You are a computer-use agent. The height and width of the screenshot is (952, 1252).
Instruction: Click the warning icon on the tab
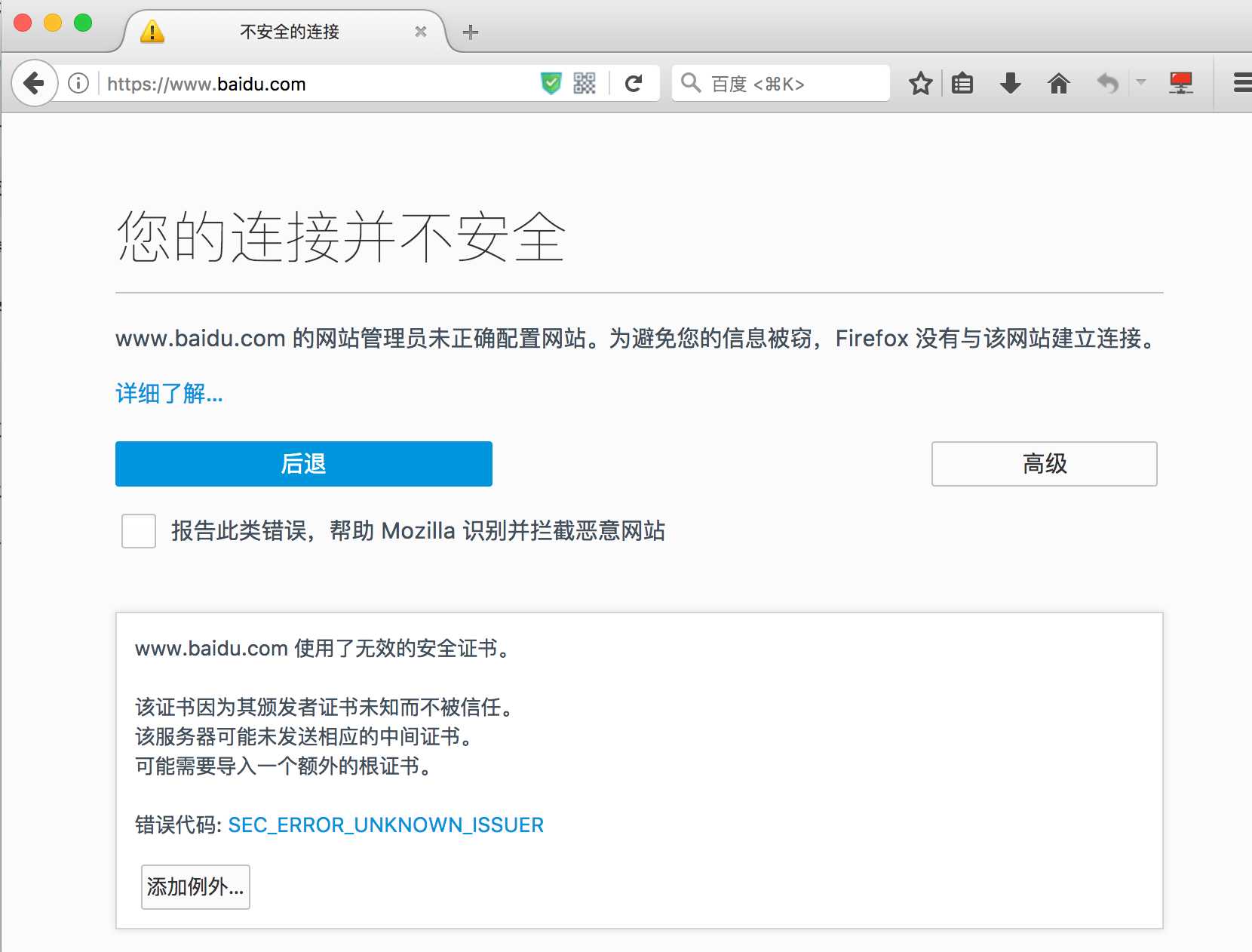point(152,32)
